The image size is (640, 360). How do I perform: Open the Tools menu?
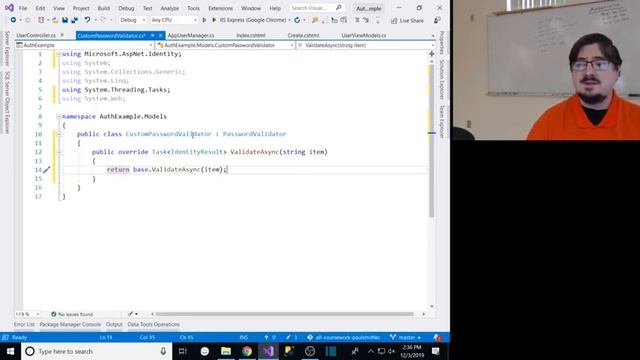pos(193,8)
